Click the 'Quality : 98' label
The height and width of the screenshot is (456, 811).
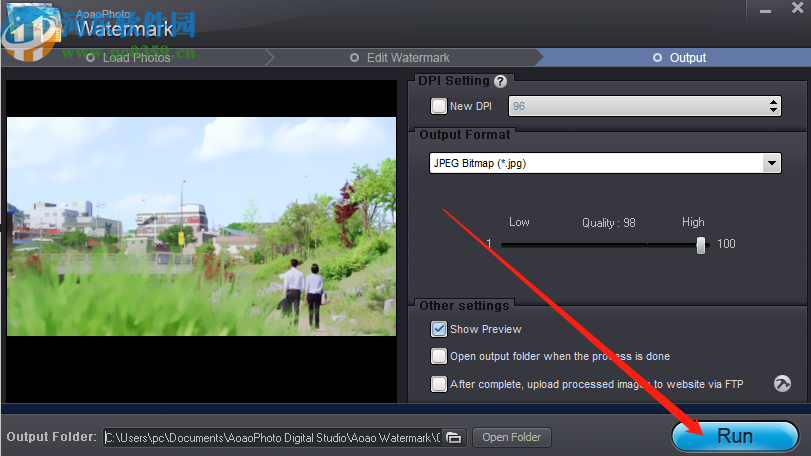pyautogui.click(x=608, y=223)
